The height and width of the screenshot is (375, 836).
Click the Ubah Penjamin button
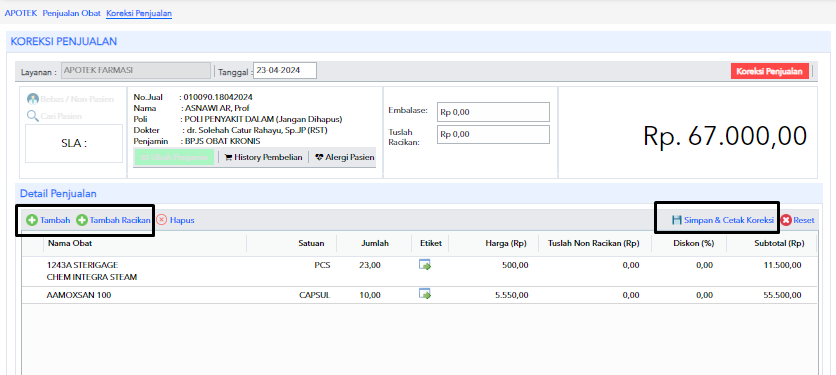[174, 157]
